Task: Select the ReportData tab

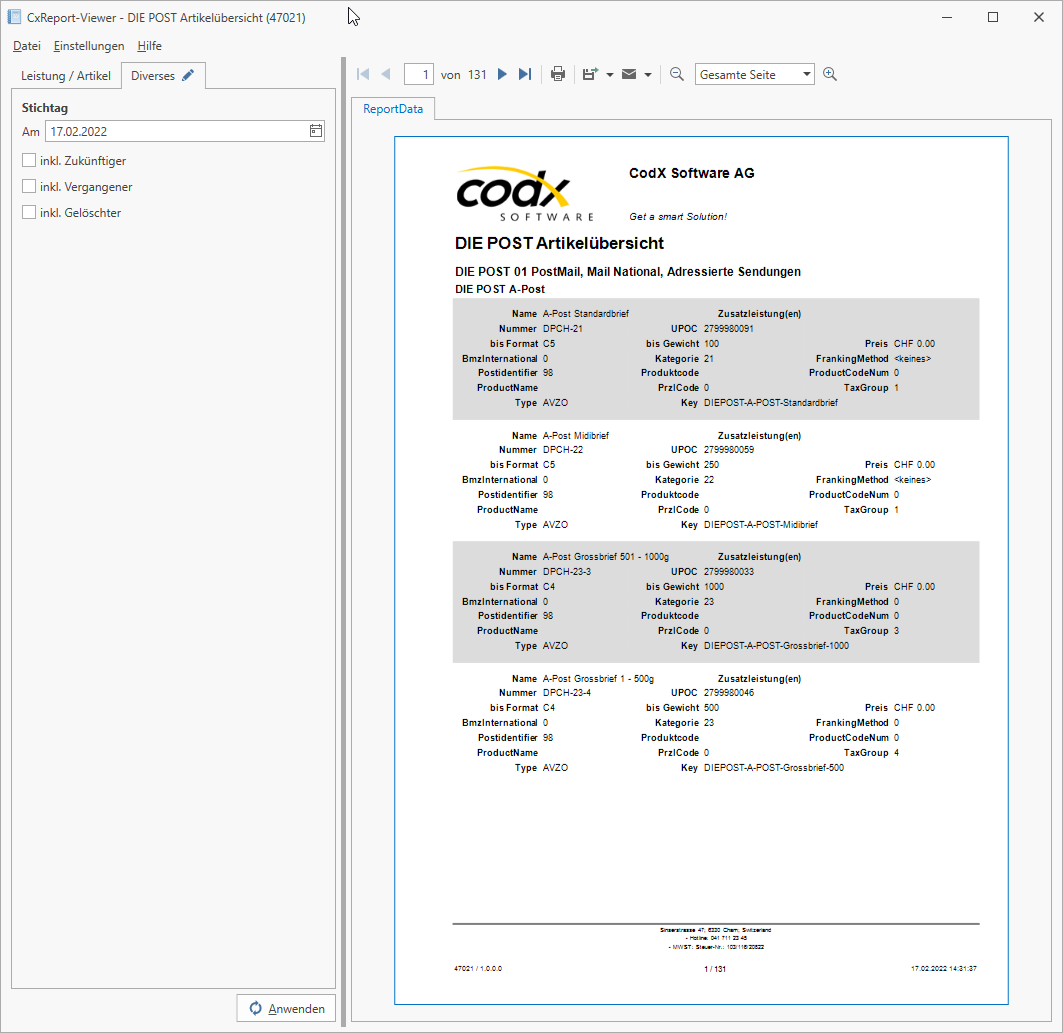Action: point(393,108)
